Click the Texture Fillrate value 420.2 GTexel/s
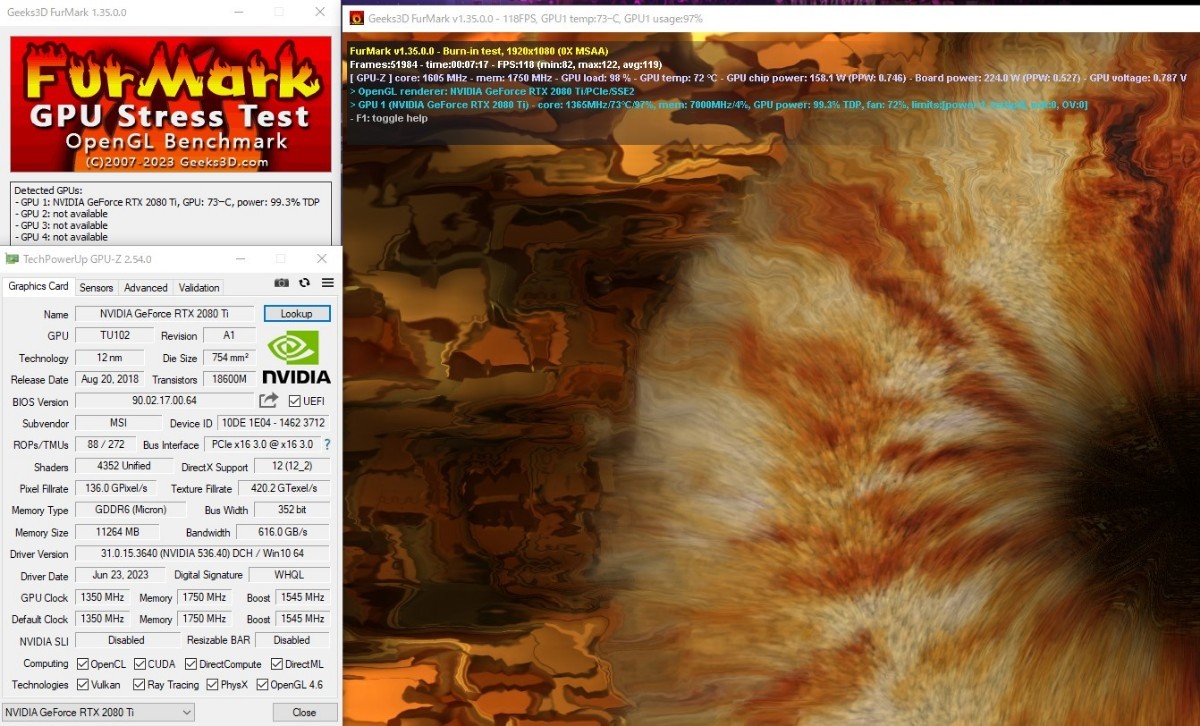Screen dimensions: 1200x726 [284, 488]
